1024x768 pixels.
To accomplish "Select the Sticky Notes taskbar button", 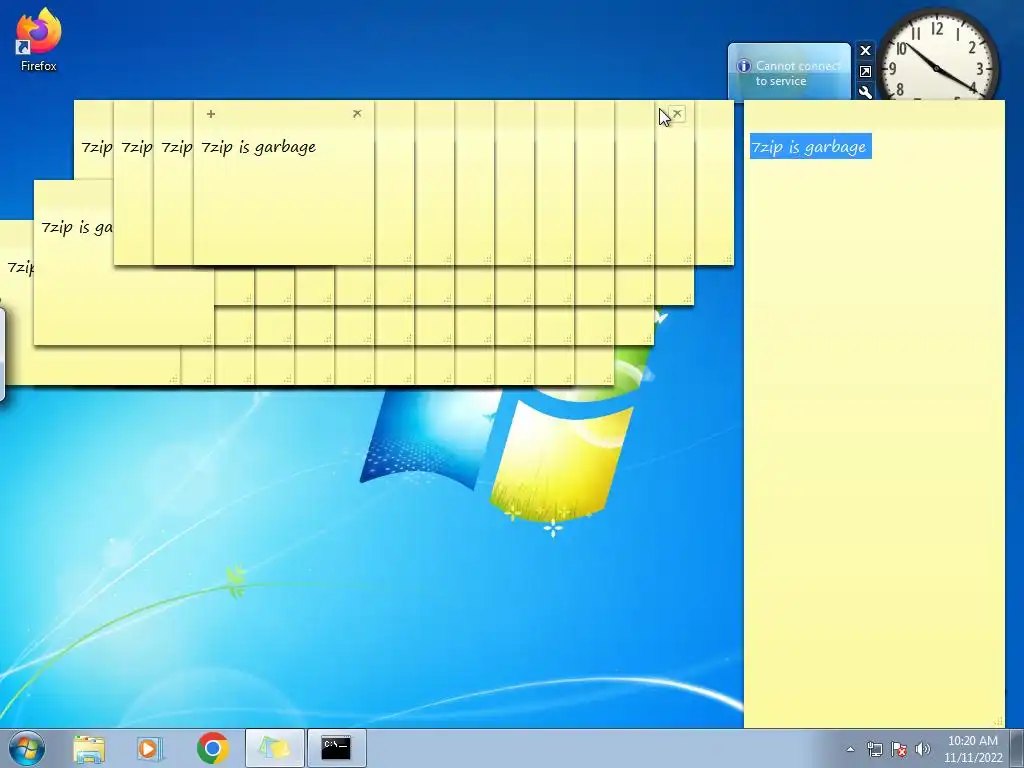I will [275, 748].
